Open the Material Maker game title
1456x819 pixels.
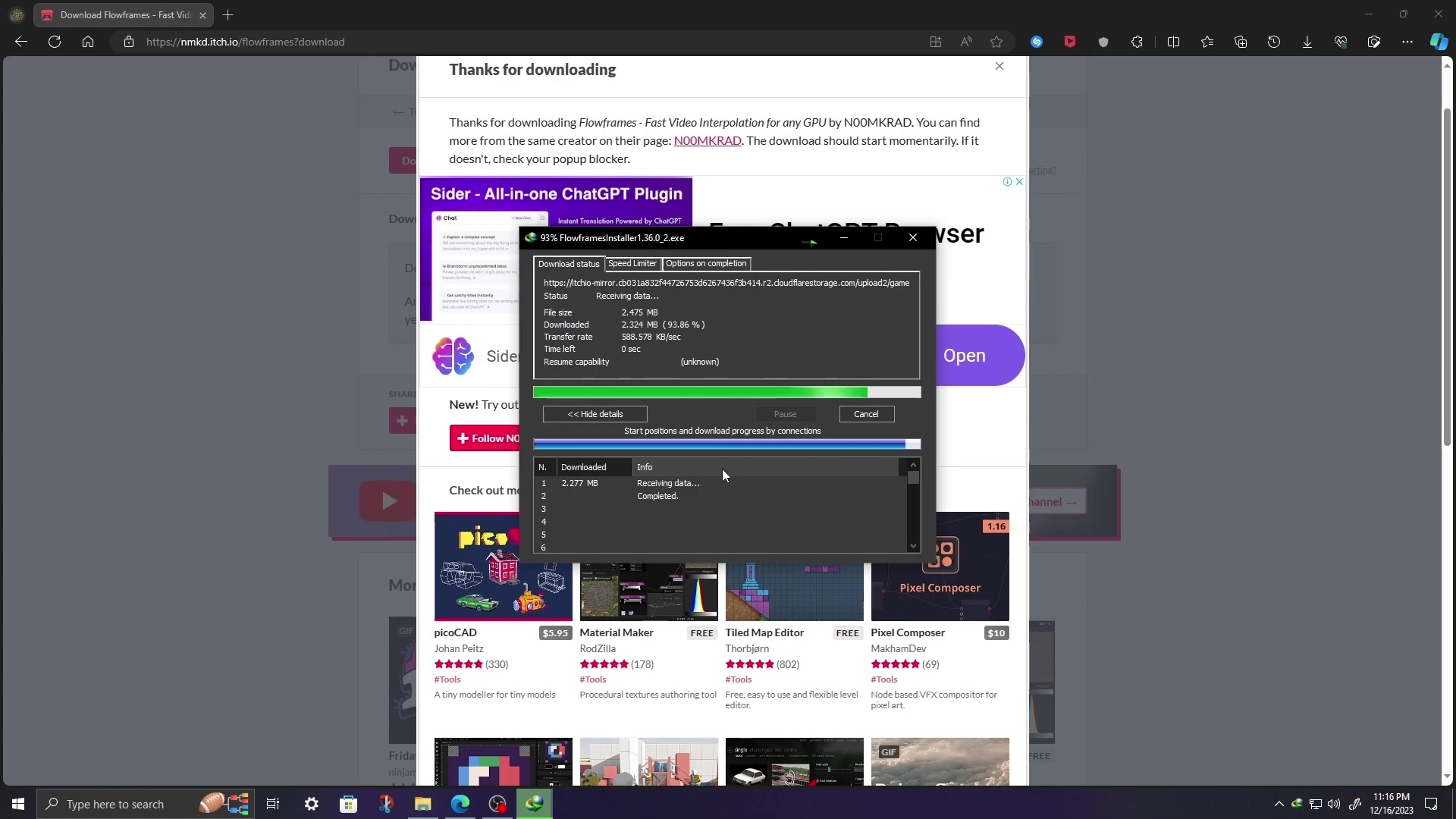click(x=616, y=632)
